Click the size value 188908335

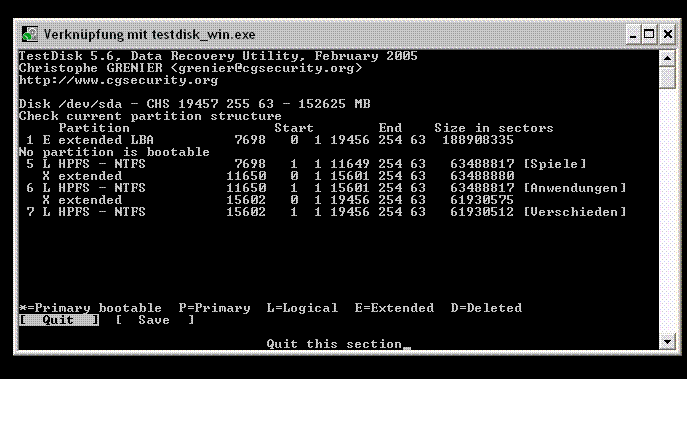478,140
